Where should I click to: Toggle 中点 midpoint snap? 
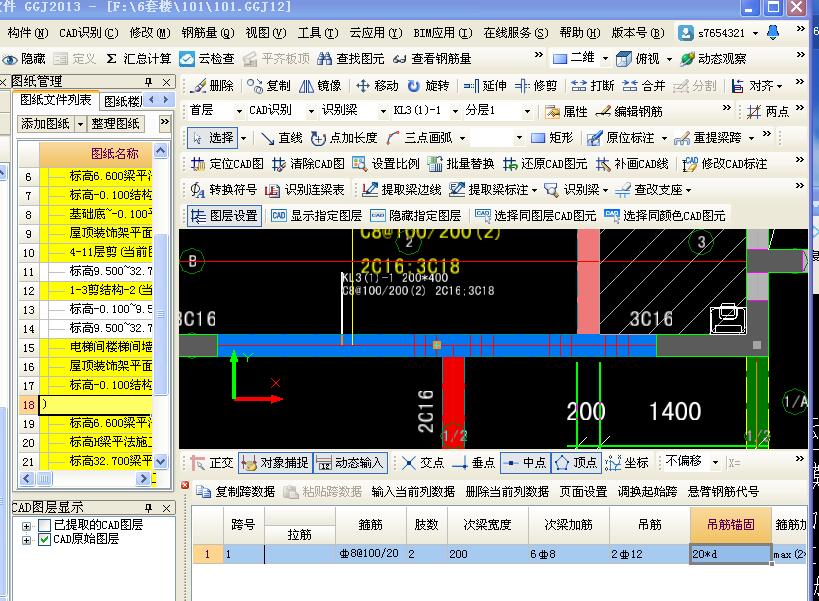[525, 463]
